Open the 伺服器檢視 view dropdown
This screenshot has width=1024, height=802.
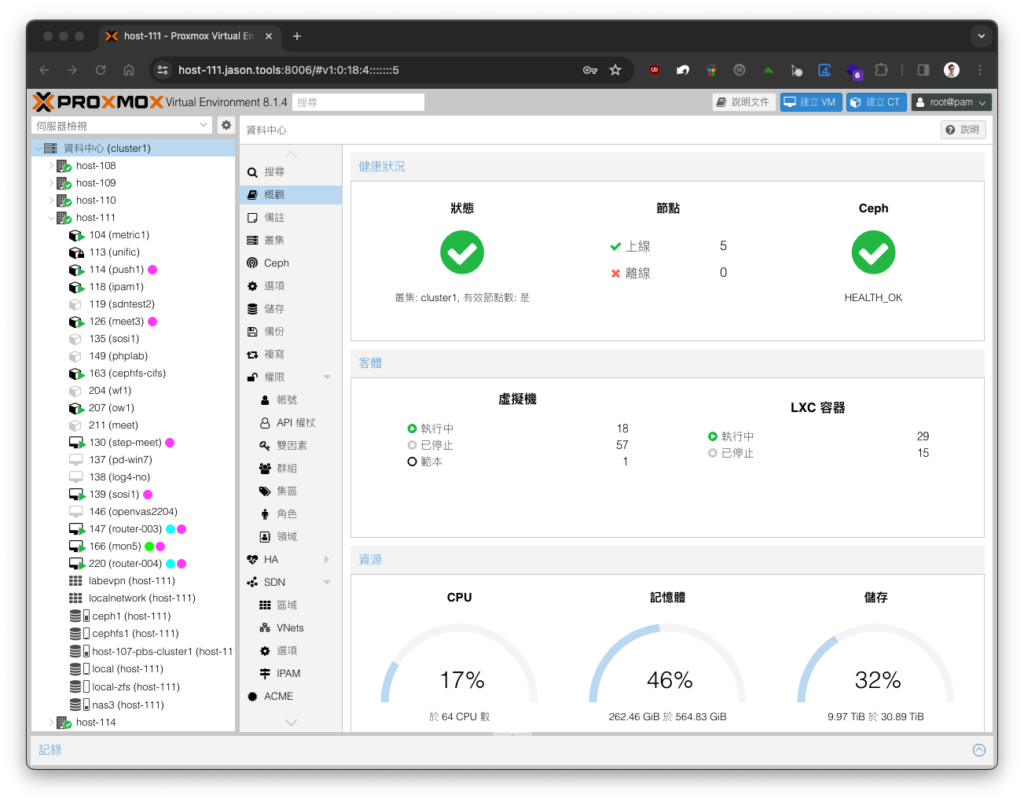203,125
